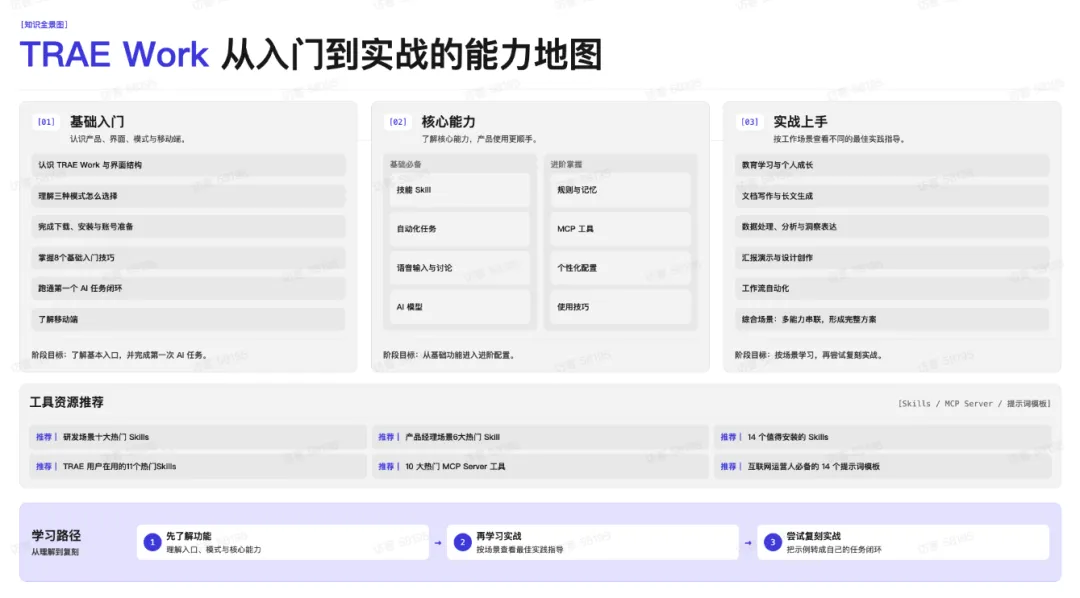Open the '技能 Skill' card
1080x598 pixels.
tap(459, 190)
